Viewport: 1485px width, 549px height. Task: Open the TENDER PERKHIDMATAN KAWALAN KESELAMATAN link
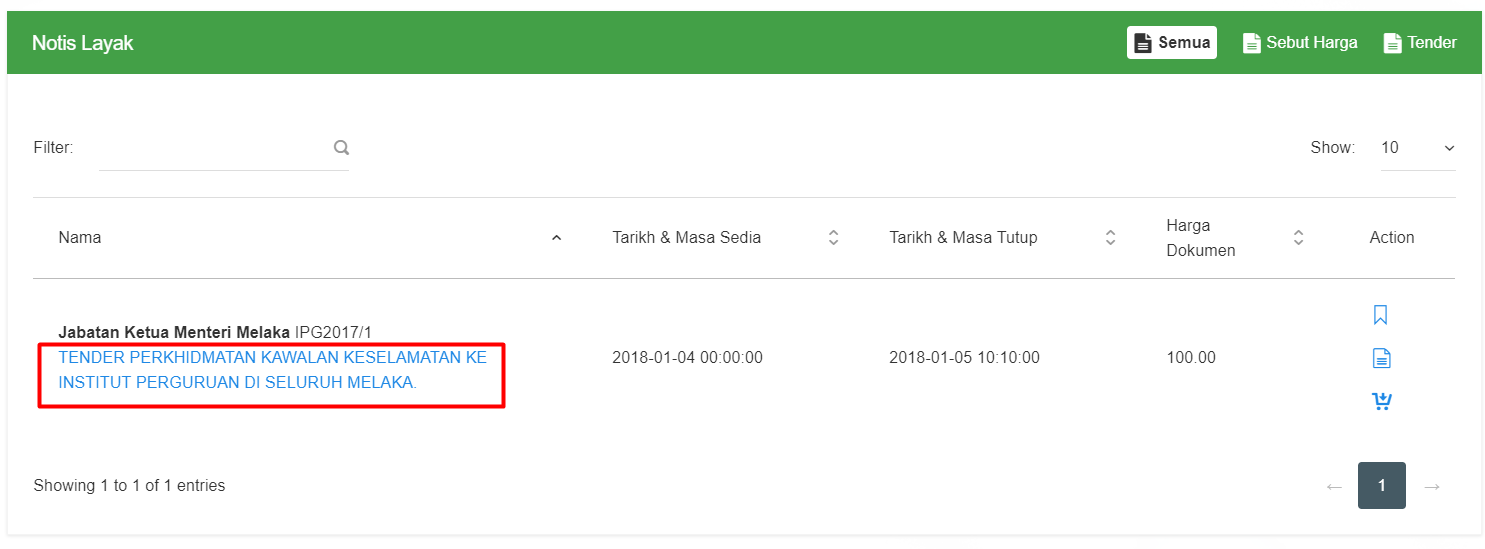pos(272,370)
